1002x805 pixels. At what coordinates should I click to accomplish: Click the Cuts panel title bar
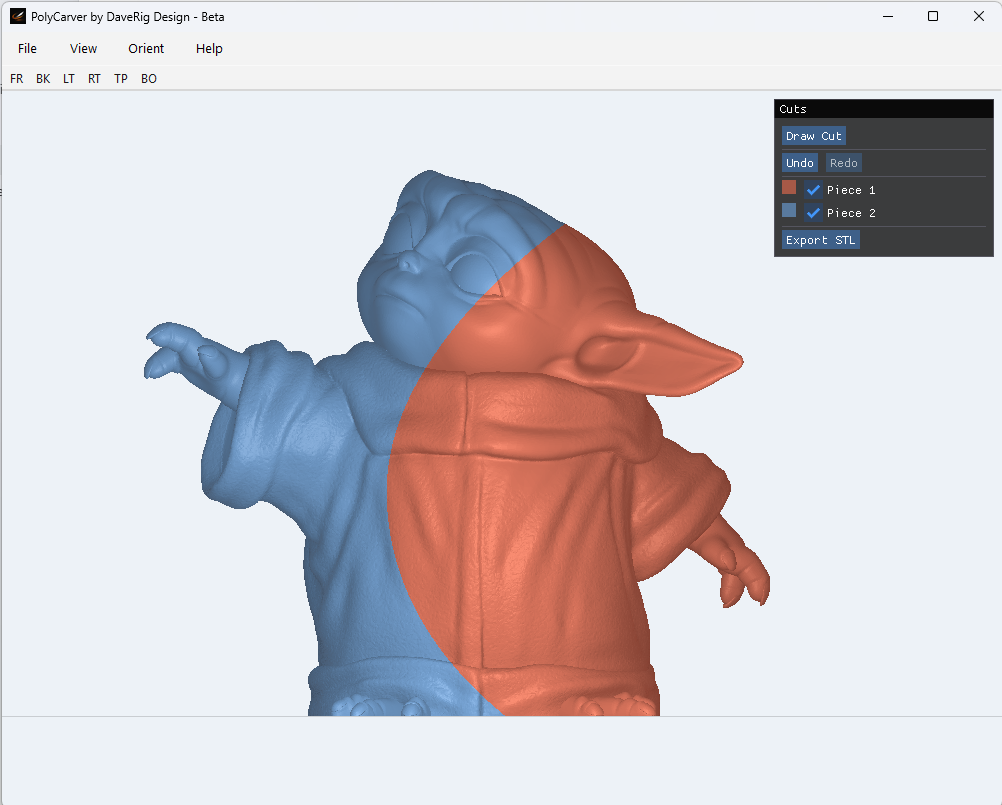(x=884, y=109)
